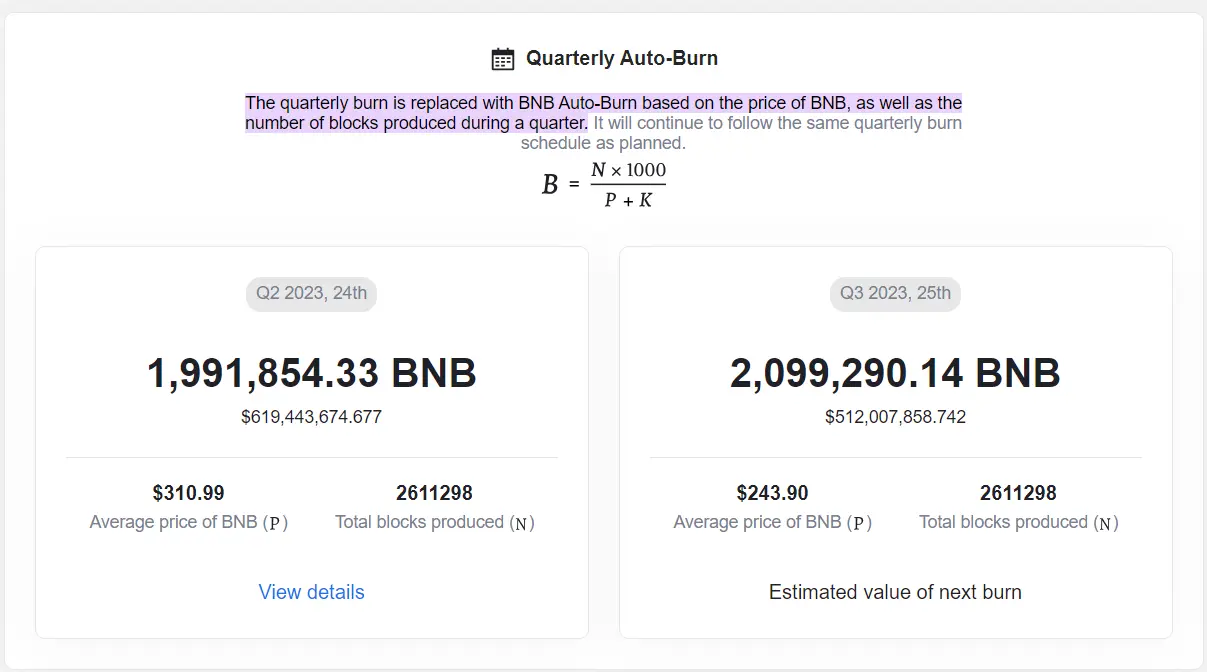Select the $619,443,674.677 value
The width and height of the screenshot is (1207, 672).
pos(312,417)
